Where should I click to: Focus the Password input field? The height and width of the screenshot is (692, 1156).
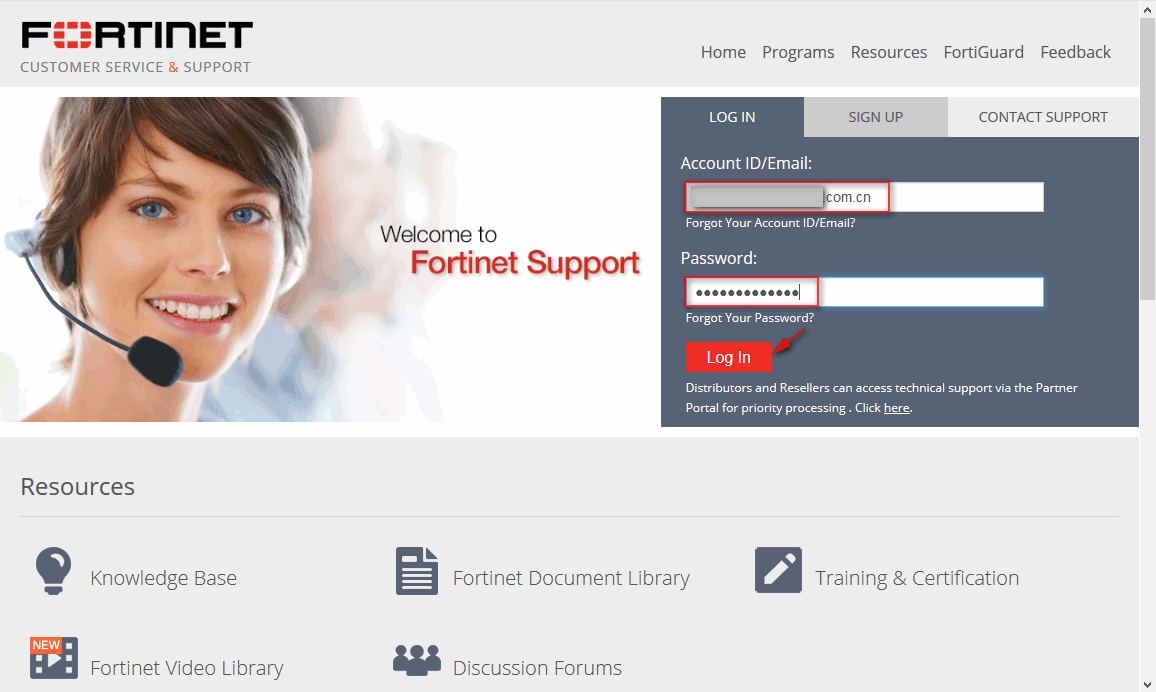click(864, 292)
